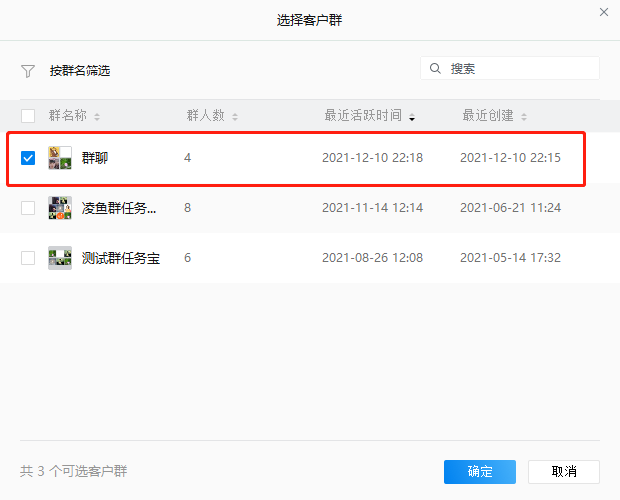Open 按群名筛选 filter option
Viewport: 620px width, 500px height.
point(80,71)
